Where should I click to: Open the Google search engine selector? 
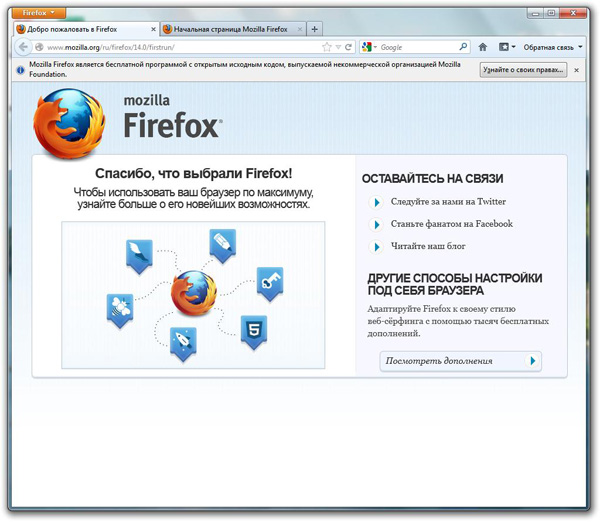pyautogui.click(x=369, y=47)
